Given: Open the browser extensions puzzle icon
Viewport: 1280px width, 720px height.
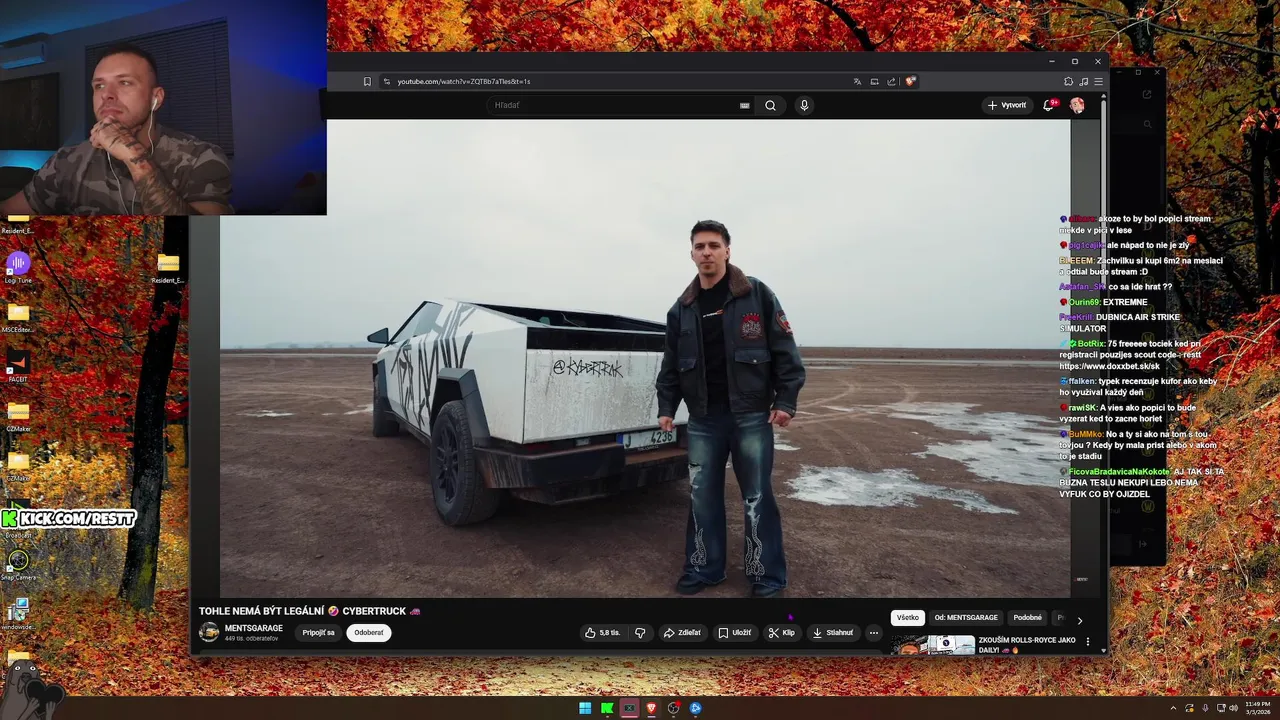Looking at the screenshot, I should coord(1068,81).
